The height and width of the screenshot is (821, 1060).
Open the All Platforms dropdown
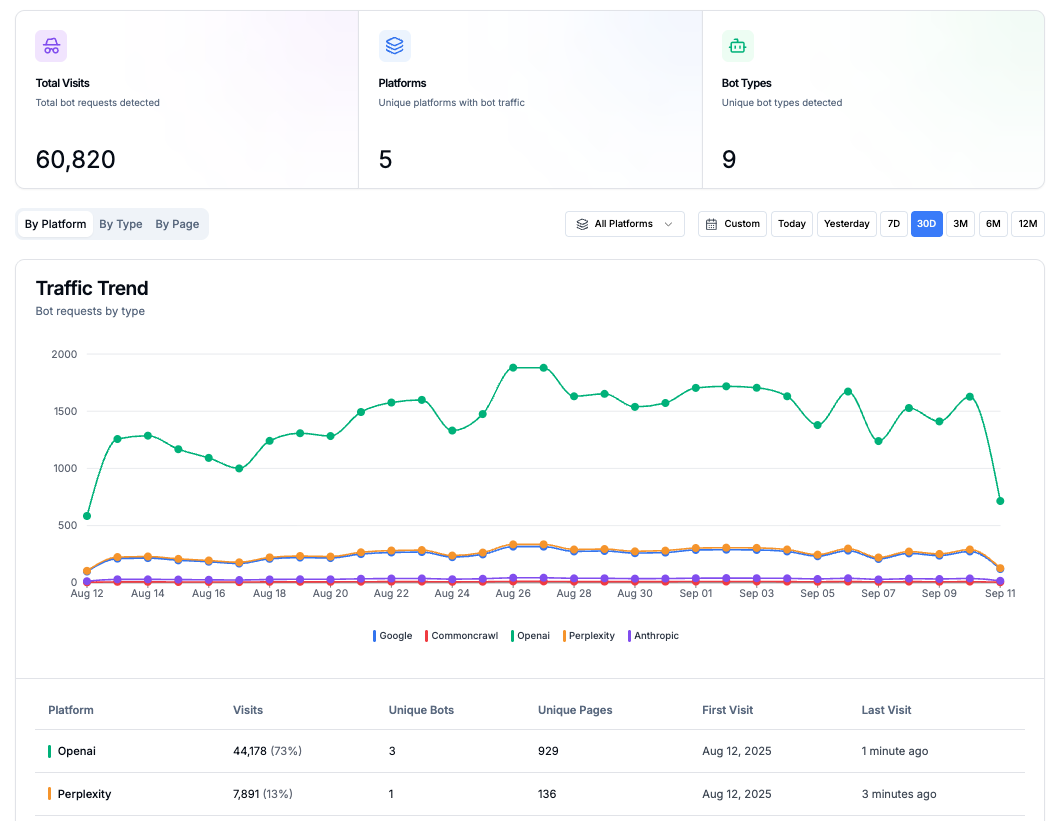coord(624,224)
